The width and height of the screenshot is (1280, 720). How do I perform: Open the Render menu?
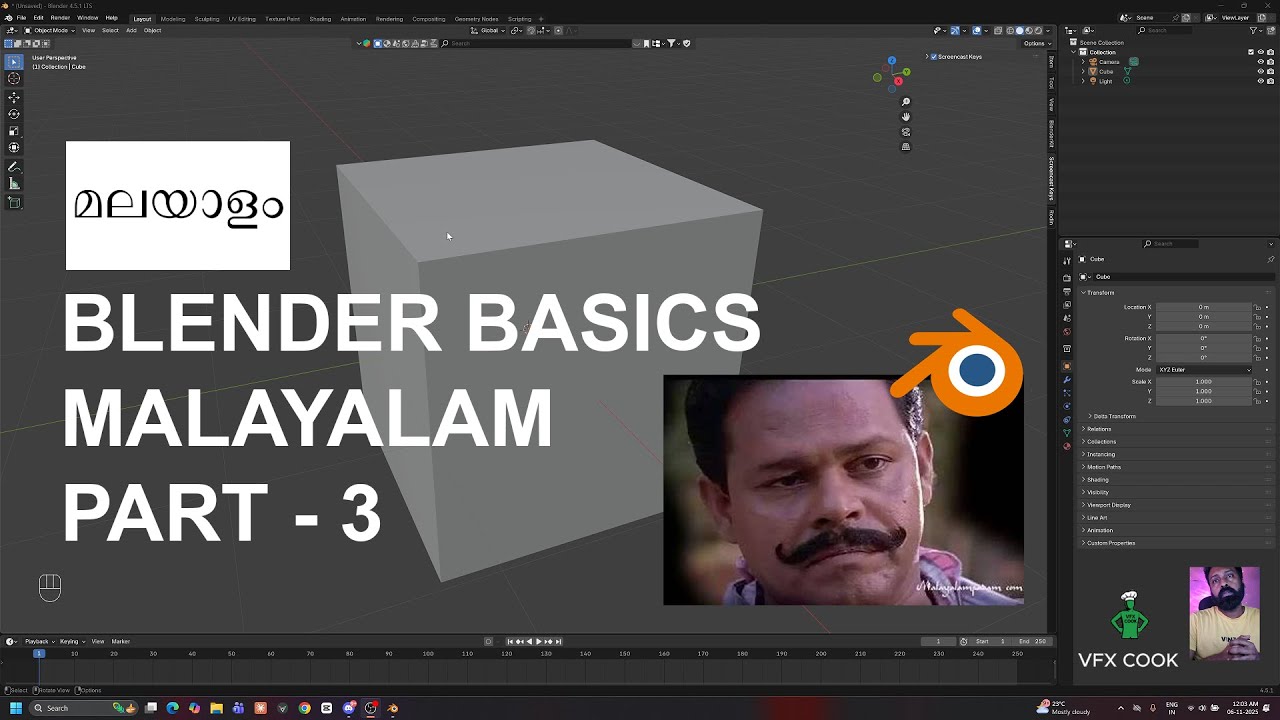tap(60, 18)
